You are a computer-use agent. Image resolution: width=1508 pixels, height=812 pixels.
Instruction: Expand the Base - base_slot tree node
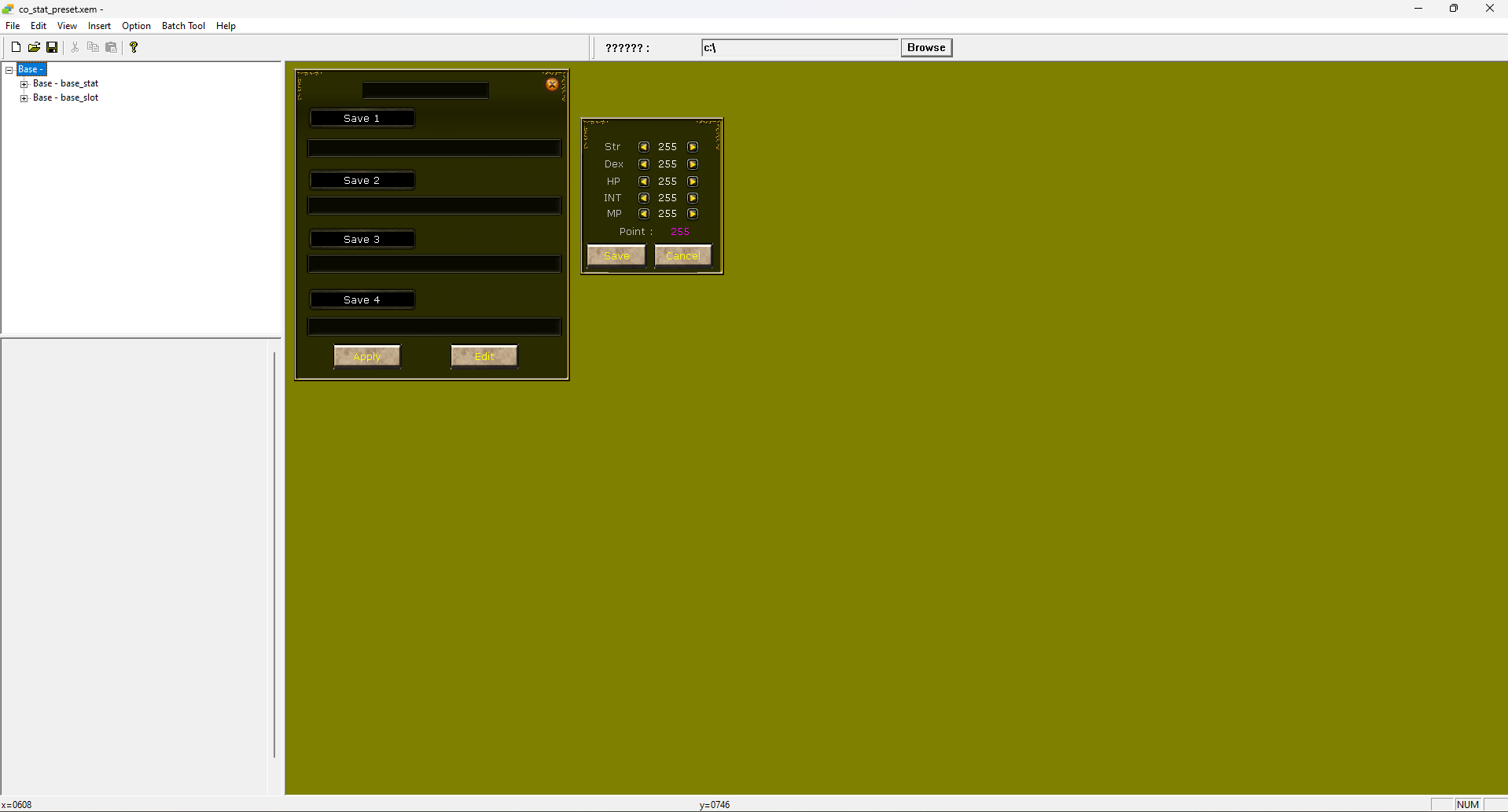point(24,97)
